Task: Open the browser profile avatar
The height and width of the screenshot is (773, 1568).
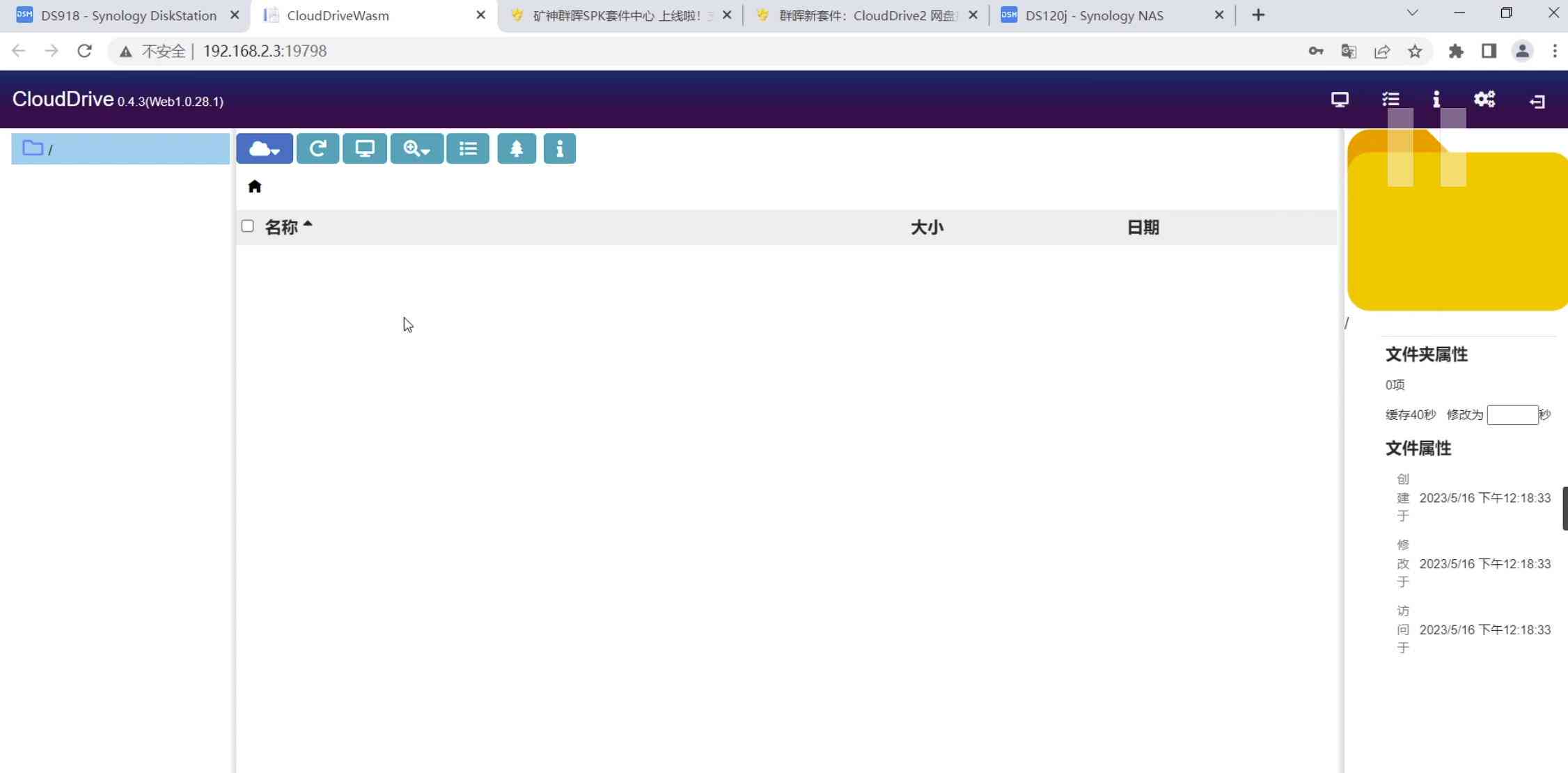Action: [1522, 51]
